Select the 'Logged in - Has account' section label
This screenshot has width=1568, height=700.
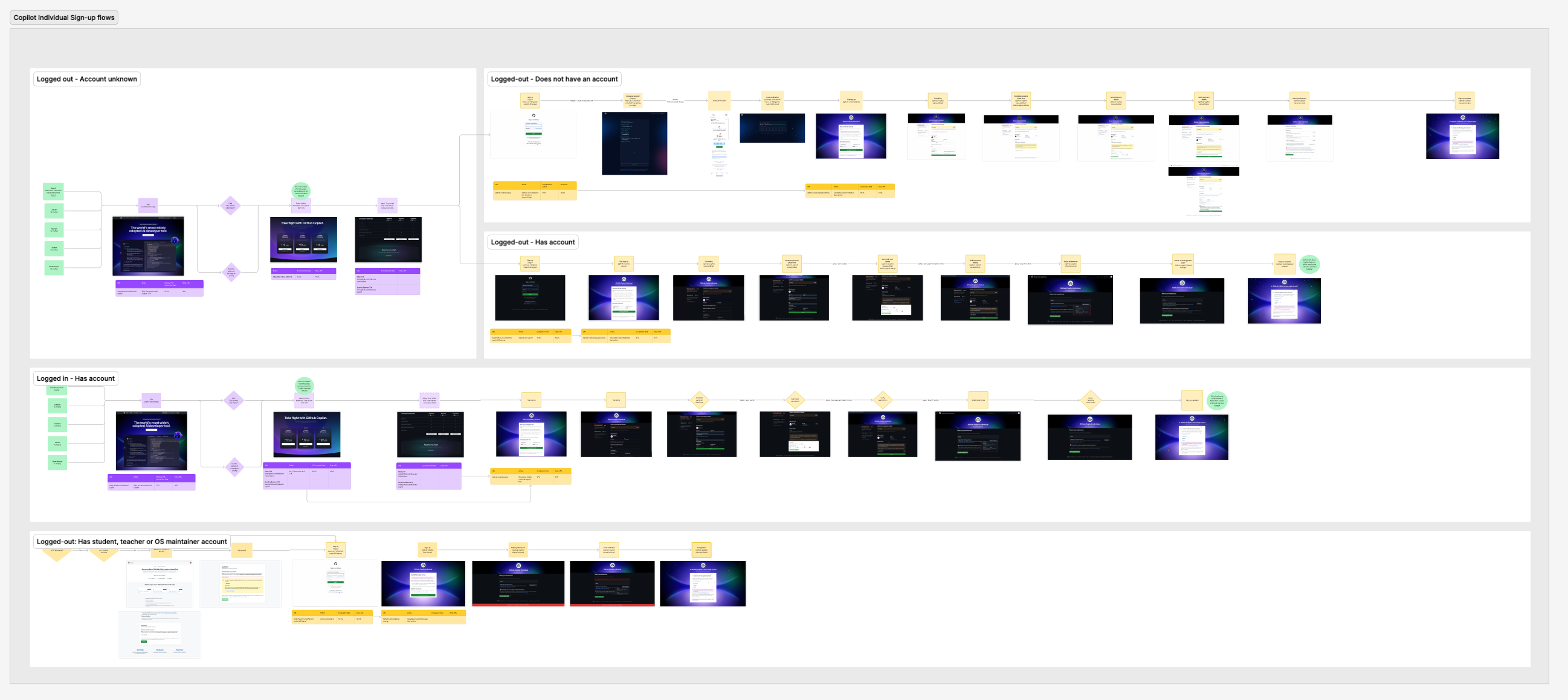pos(76,378)
